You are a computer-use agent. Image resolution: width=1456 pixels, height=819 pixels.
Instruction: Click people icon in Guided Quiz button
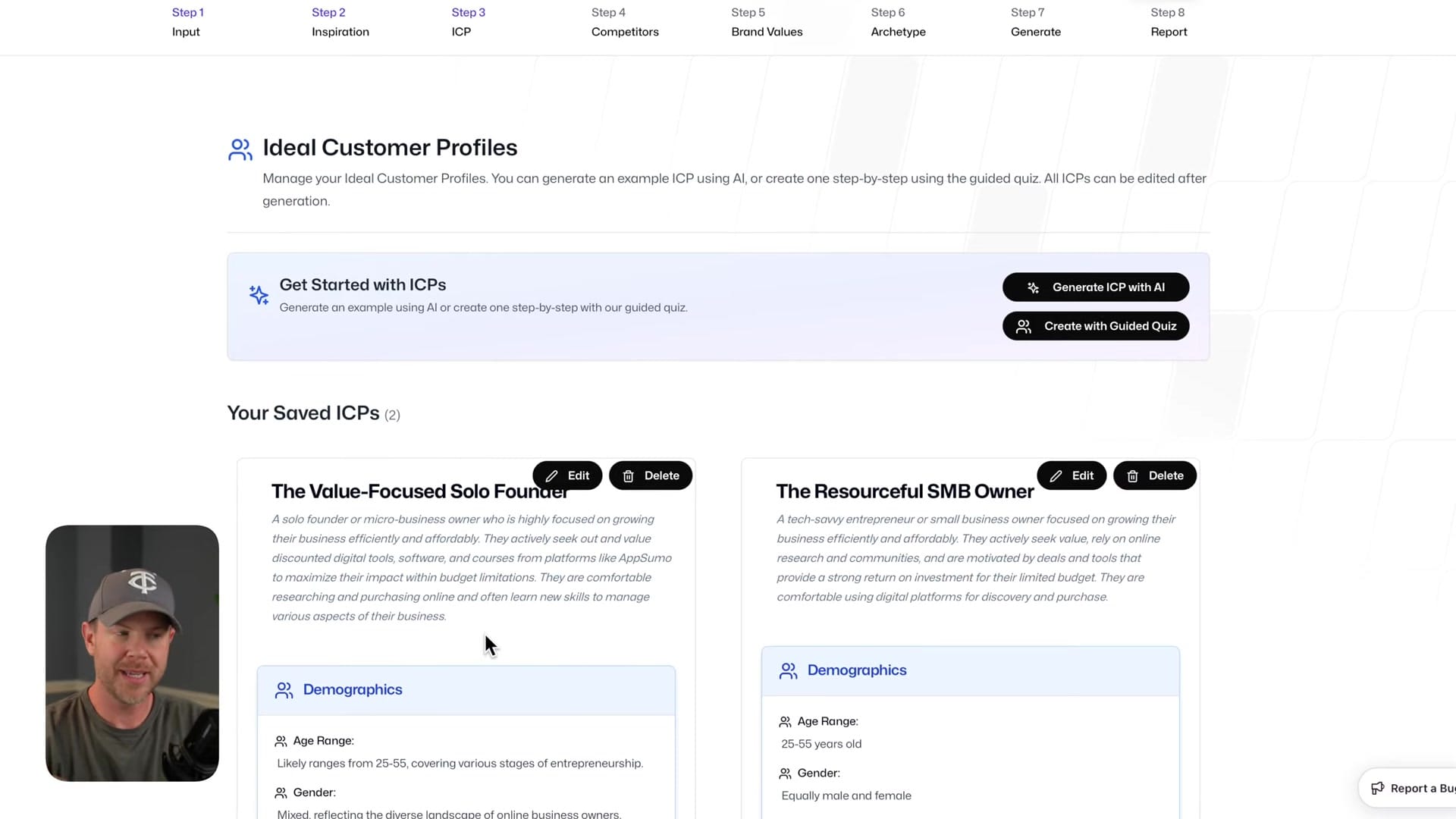[1023, 326]
